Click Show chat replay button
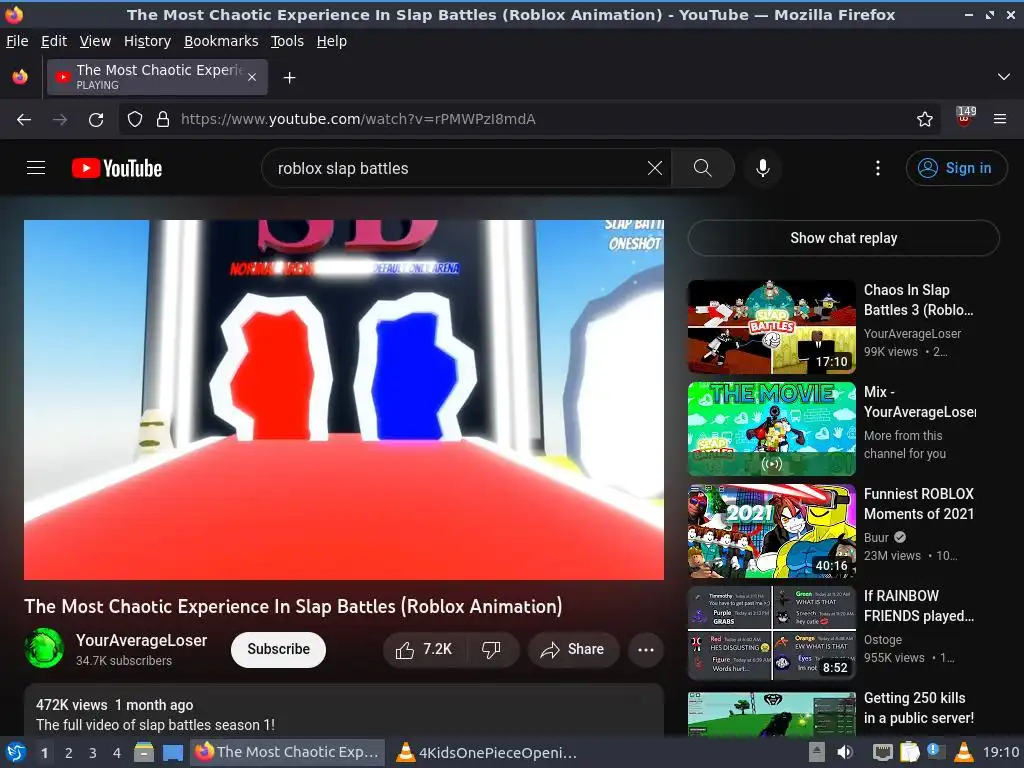Image resolution: width=1024 pixels, height=768 pixels. click(843, 238)
